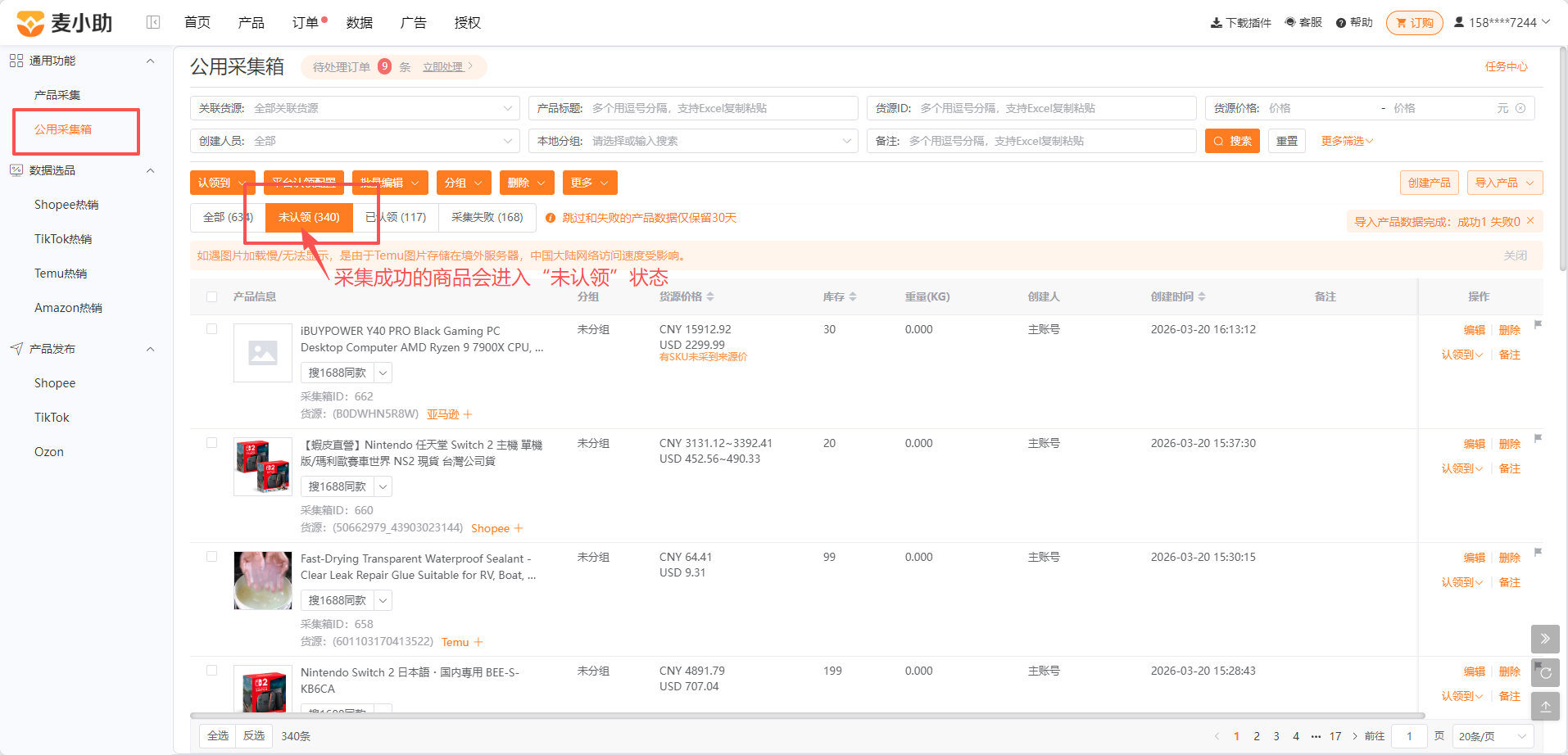Screen dimensions: 1568x755
Task: Check the iBUYPOWER Y40 PRO row checkbox
Action: pyautogui.click(x=212, y=328)
